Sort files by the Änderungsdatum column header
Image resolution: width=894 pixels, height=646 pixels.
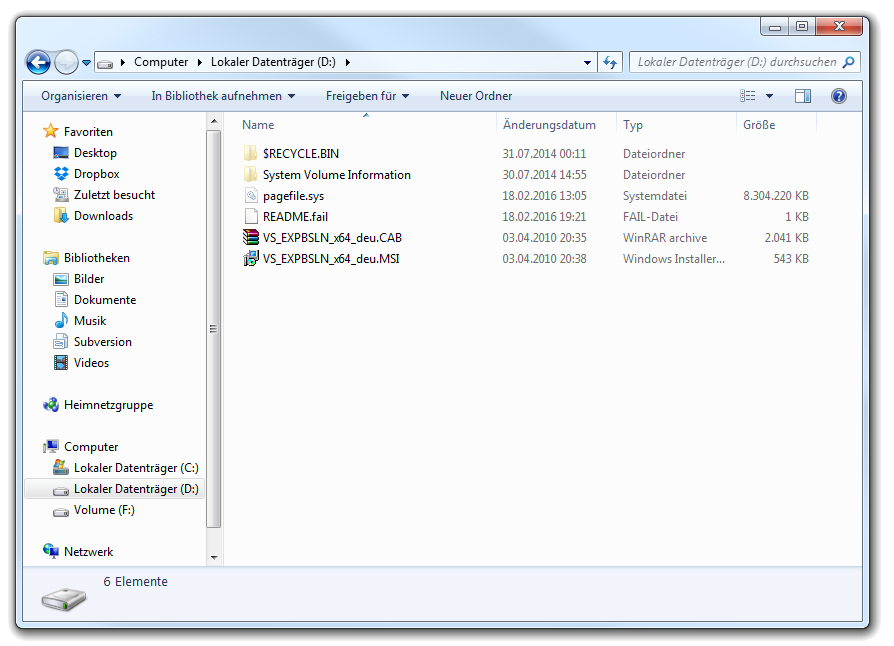[549, 125]
